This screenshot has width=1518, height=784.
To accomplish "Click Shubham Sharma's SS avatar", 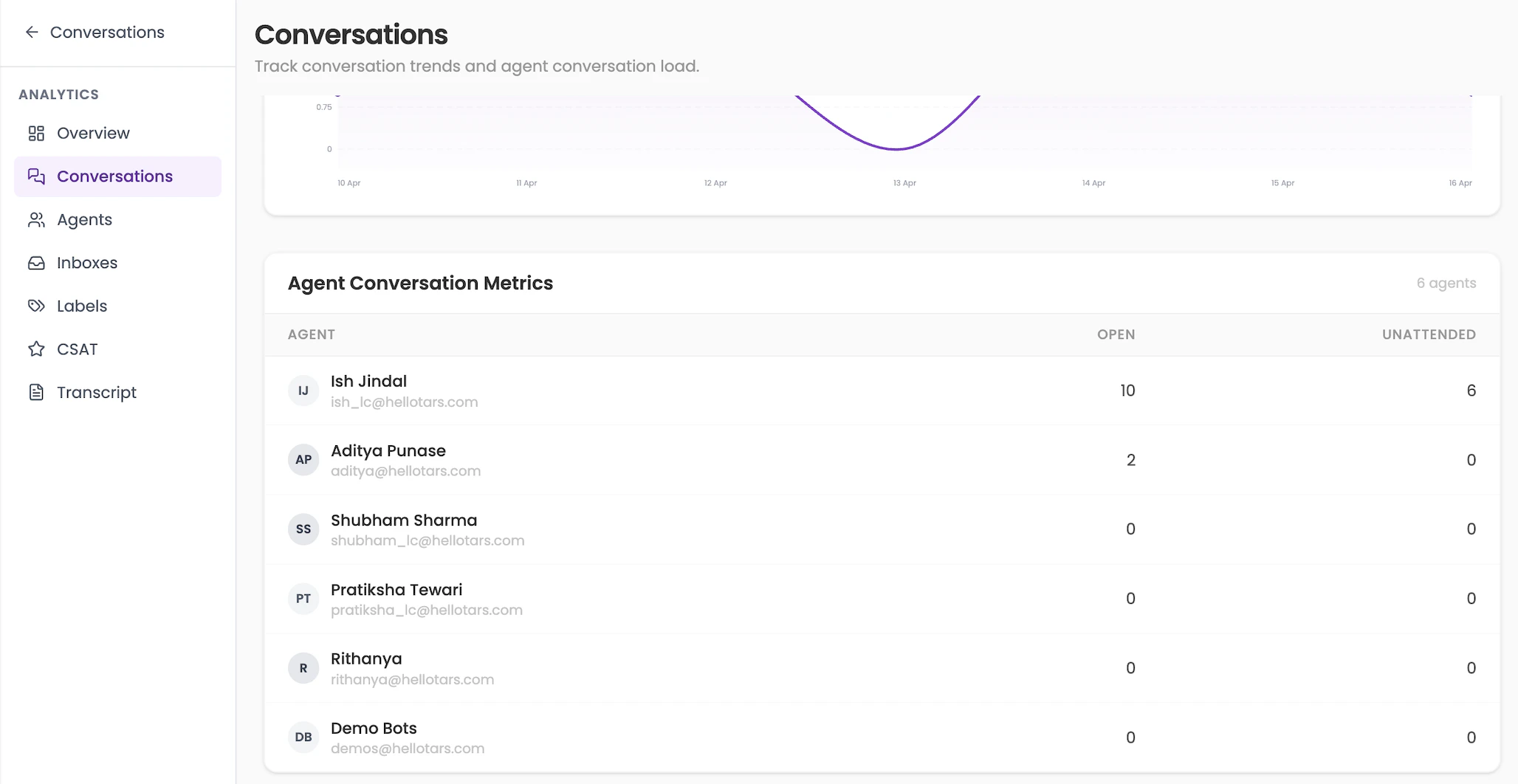I will click(303, 529).
